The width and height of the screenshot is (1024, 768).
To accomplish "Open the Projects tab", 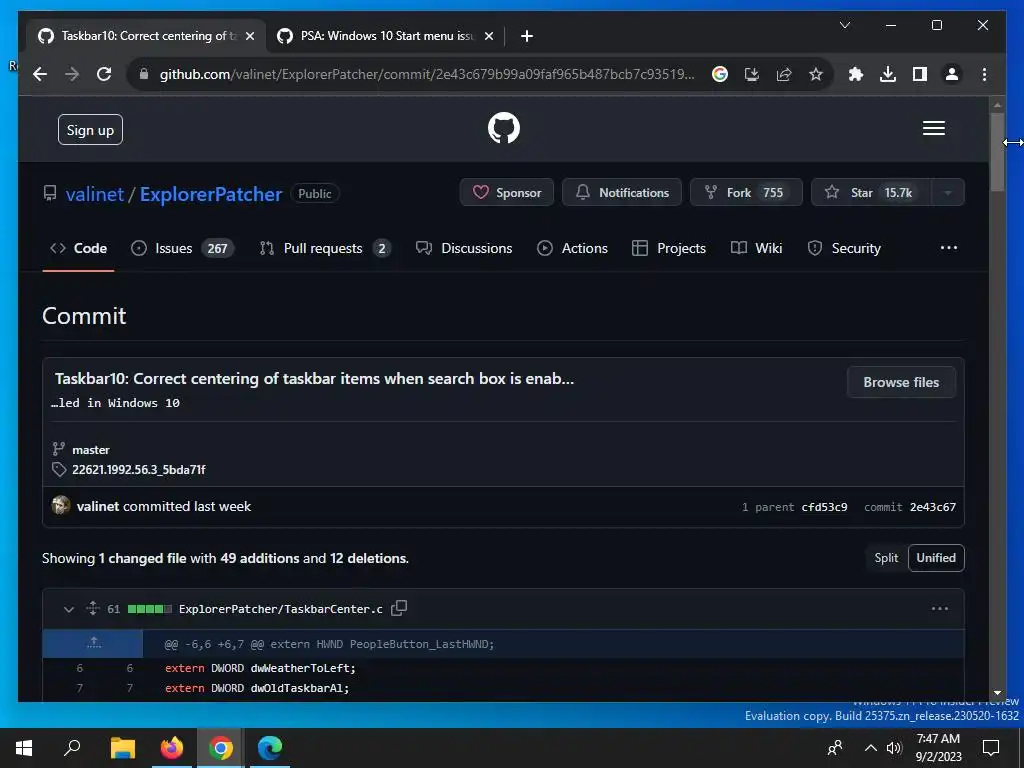I will click(x=669, y=248).
